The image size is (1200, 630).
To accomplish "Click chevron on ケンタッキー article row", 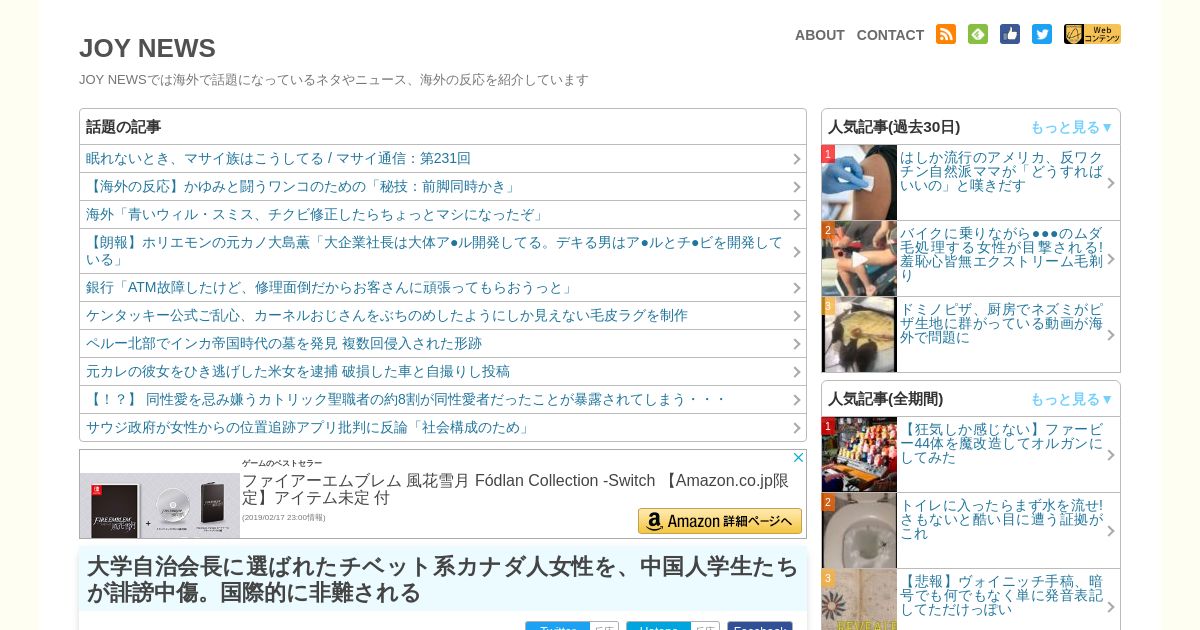I will (797, 316).
